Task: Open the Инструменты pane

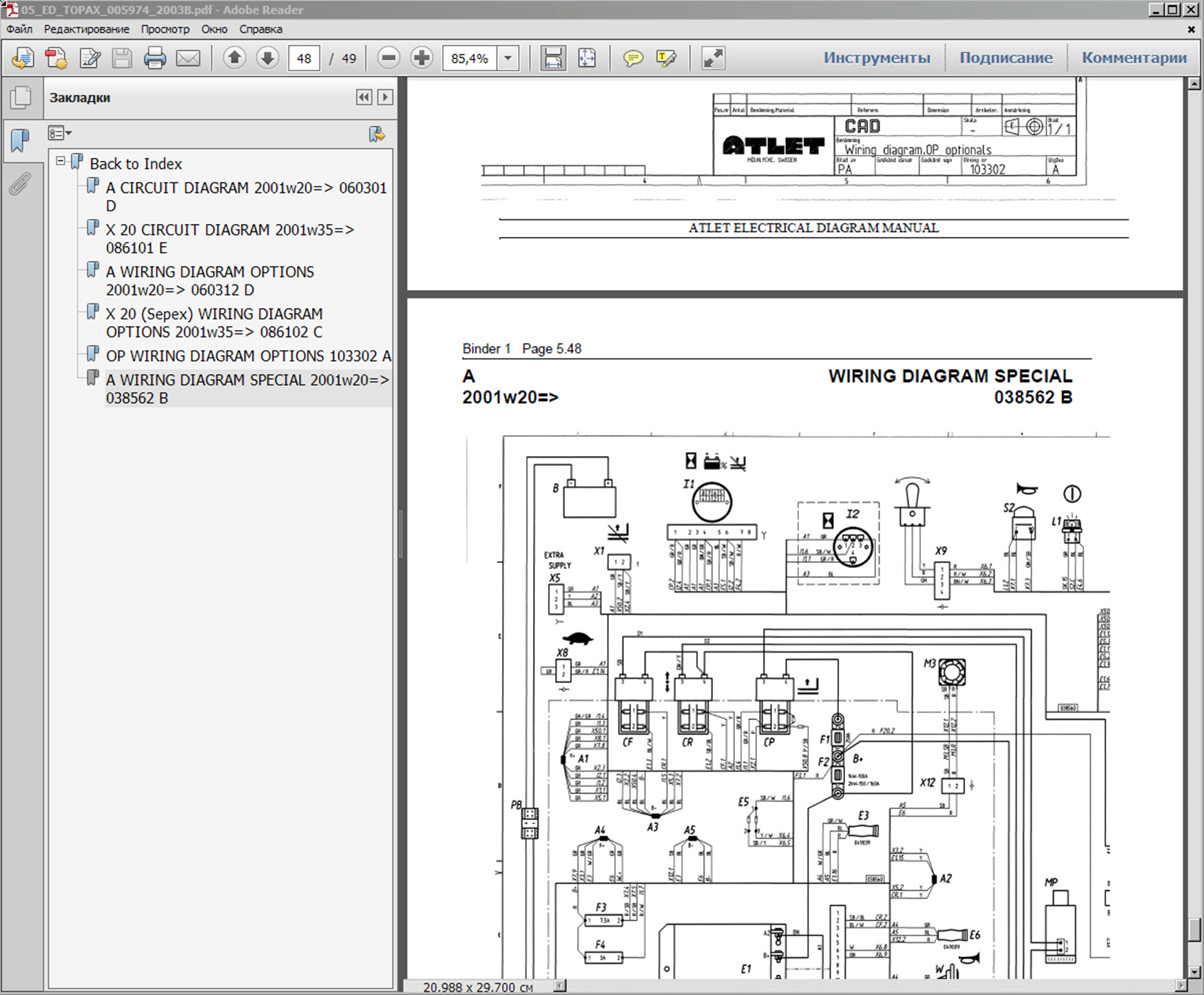Action: [876, 58]
